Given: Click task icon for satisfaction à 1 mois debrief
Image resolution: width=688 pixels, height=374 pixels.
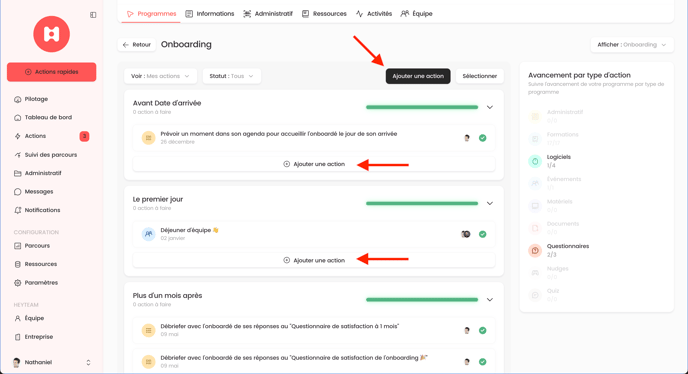Looking at the screenshot, I should point(148,331).
